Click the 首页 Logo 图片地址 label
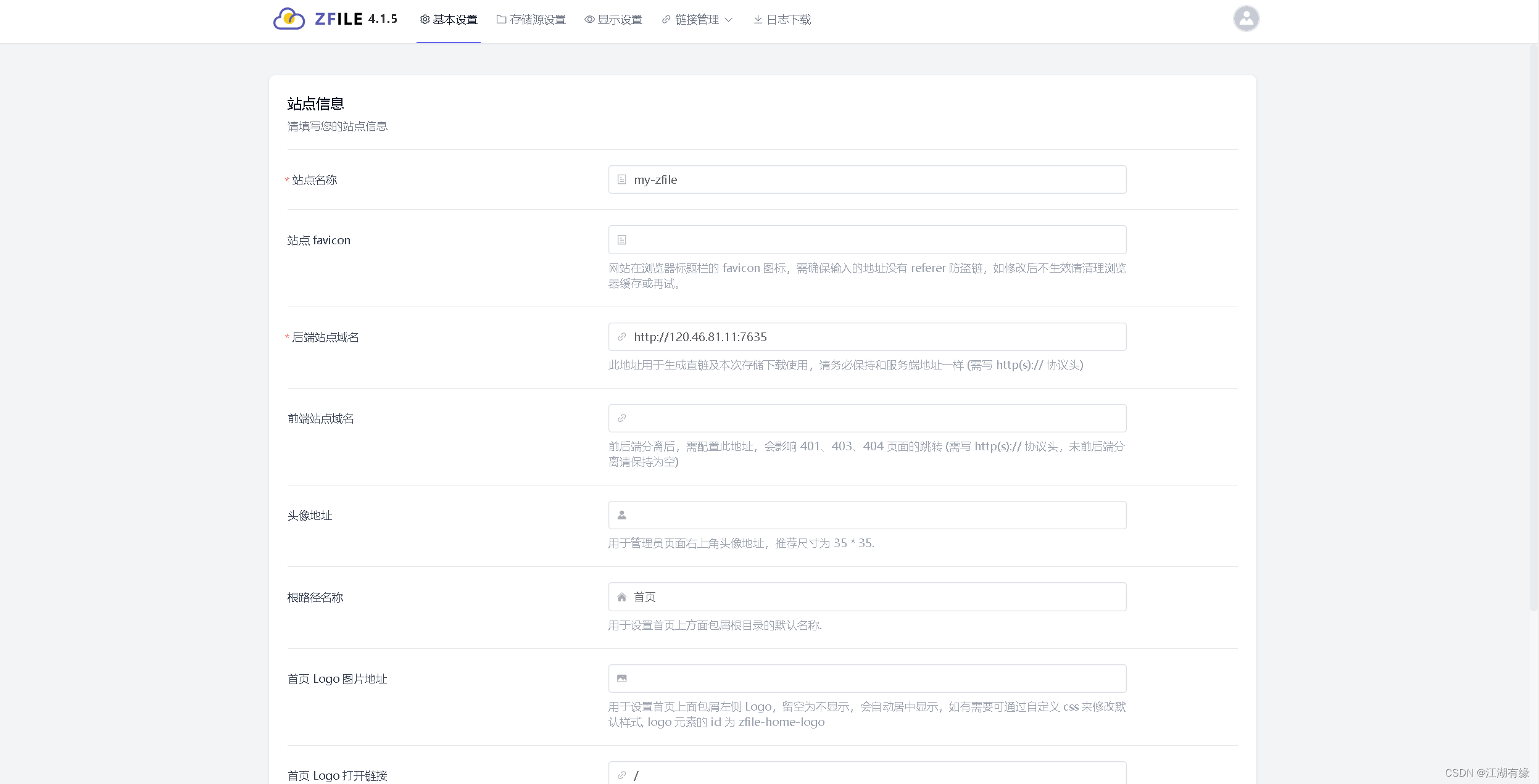The width and height of the screenshot is (1539, 784). [x=338, y=679]
